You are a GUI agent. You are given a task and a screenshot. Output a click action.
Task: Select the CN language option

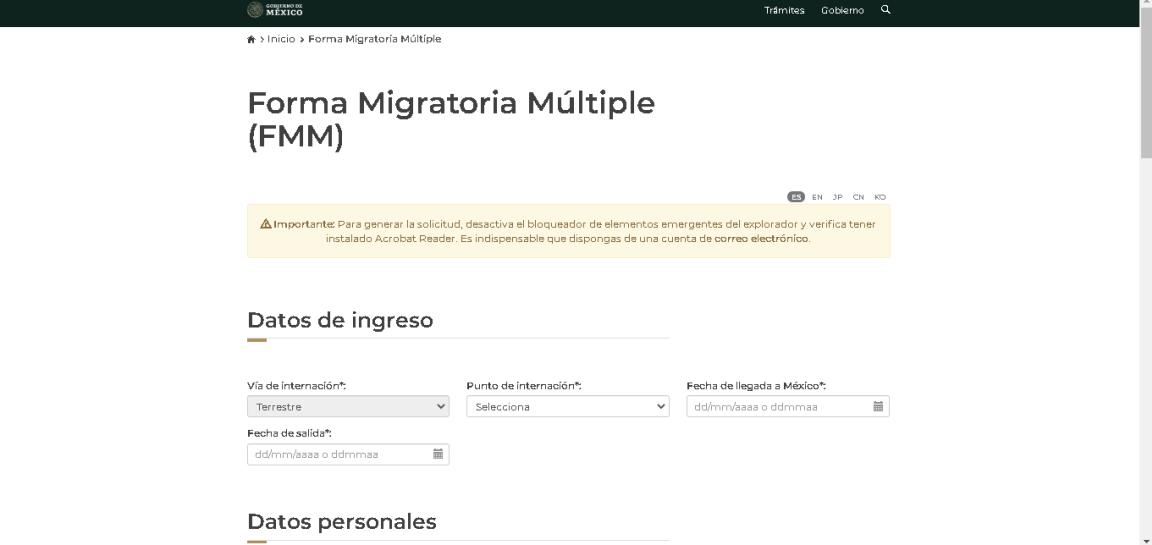859,197
